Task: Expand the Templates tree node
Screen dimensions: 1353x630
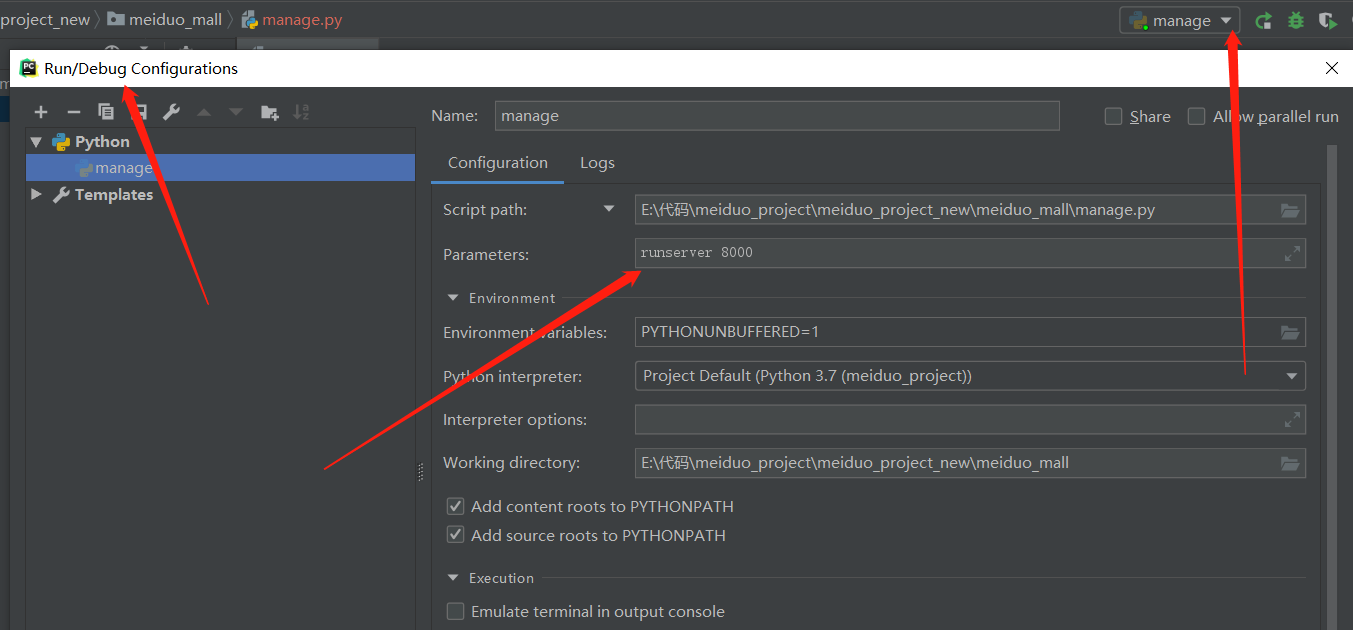Action: tap(37, 194)
